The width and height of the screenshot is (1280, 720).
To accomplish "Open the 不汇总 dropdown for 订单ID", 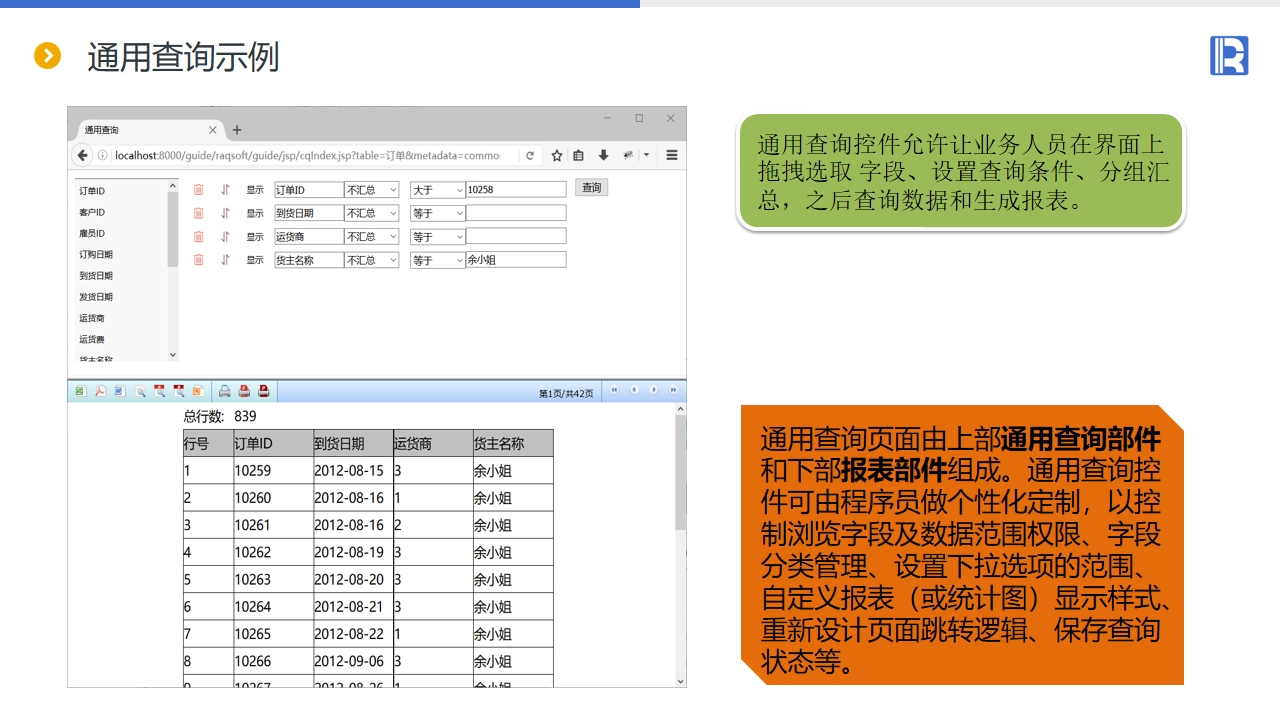I will click(372, 190).
